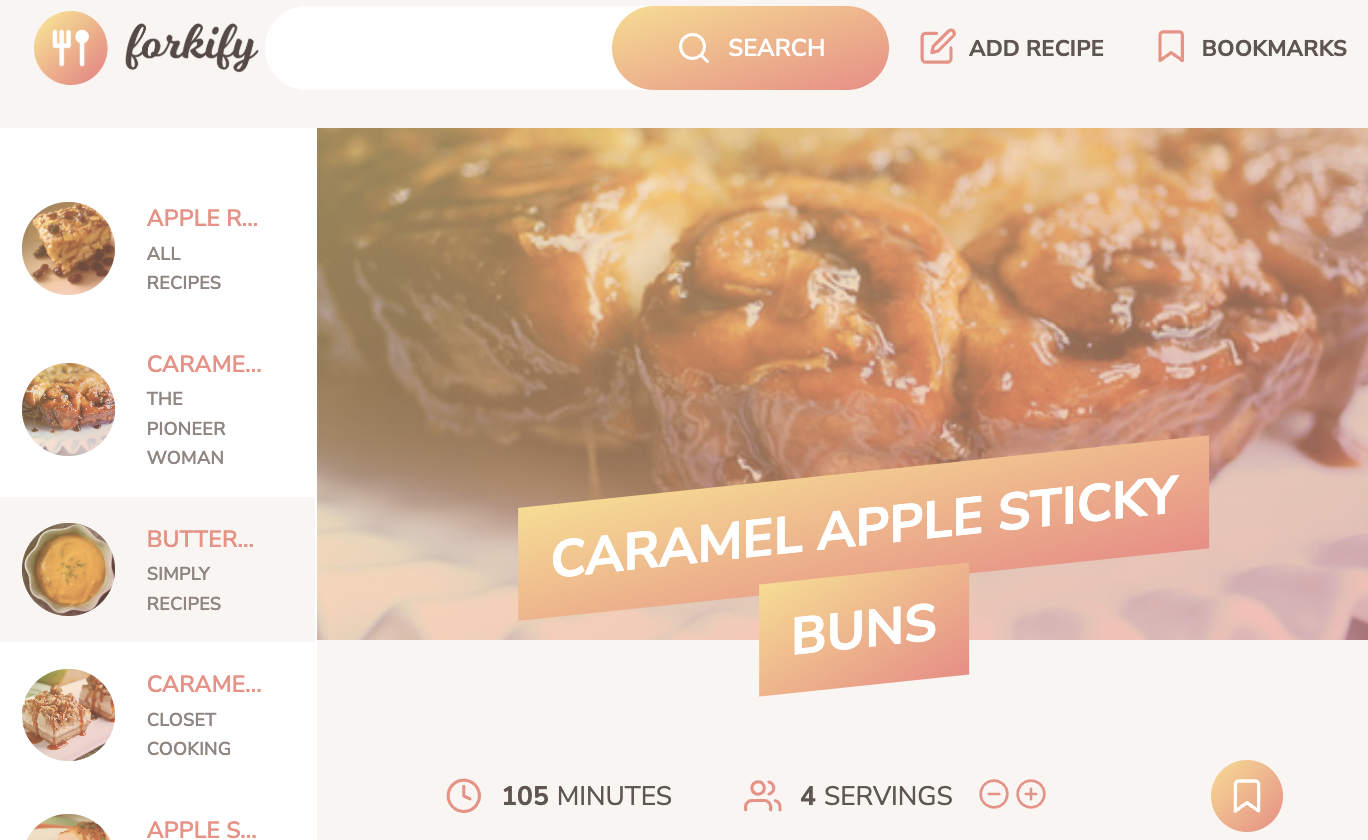Bookmark this recipe with round bookmark button
Screen dimensions: 1368x840
pos(1247,796)
